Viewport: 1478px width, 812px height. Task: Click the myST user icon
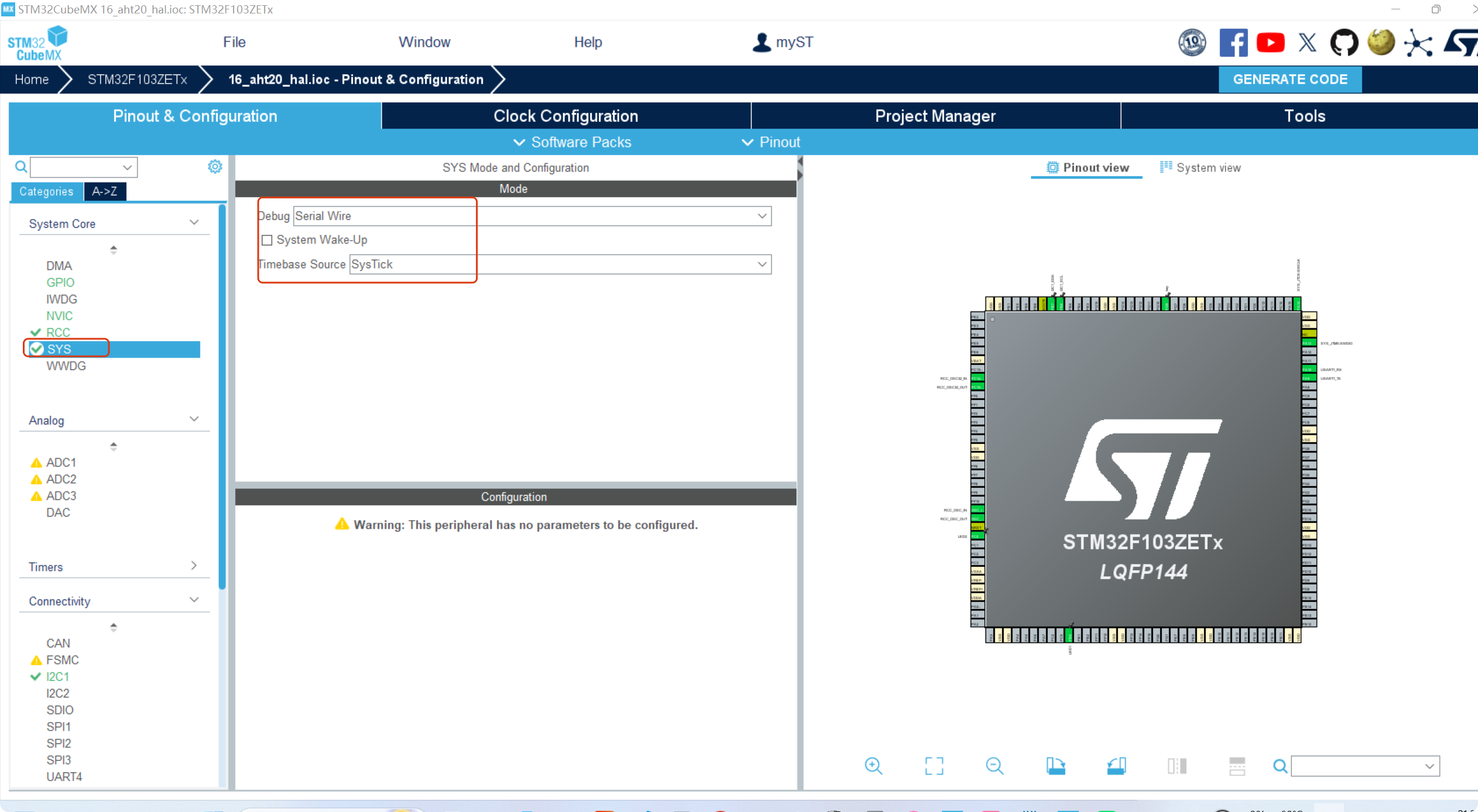pos(762,42)
